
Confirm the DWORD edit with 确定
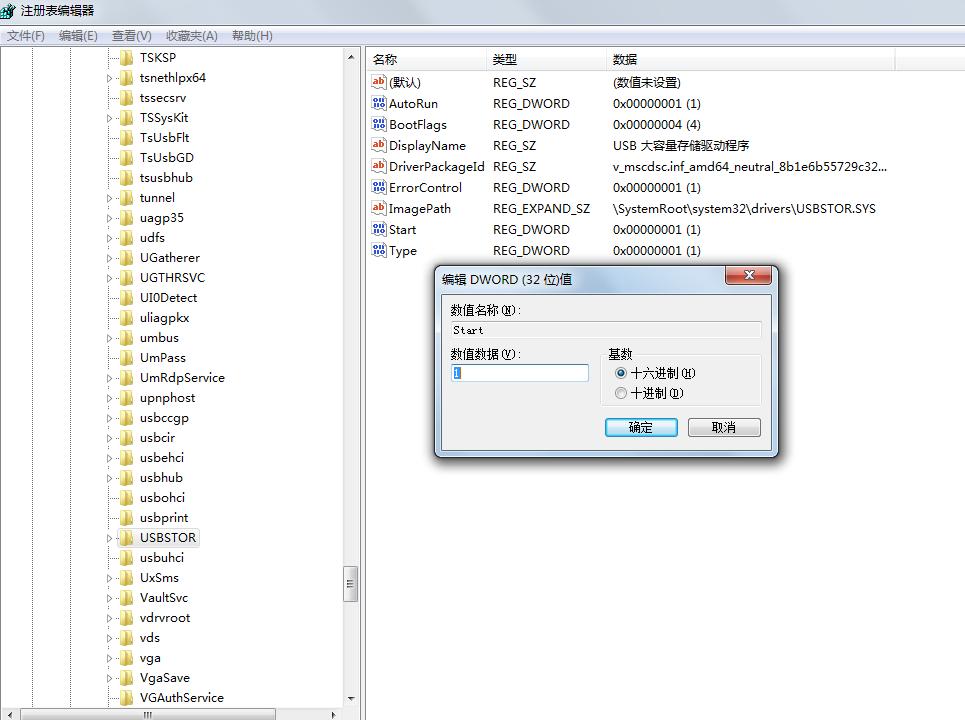click(x=641, y=427)
